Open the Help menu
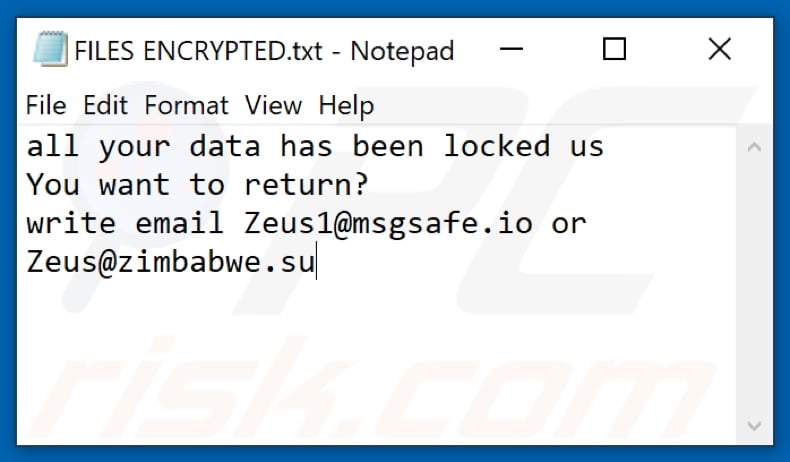Viewport: 790px width, 462px height. (x=345, y=104)
